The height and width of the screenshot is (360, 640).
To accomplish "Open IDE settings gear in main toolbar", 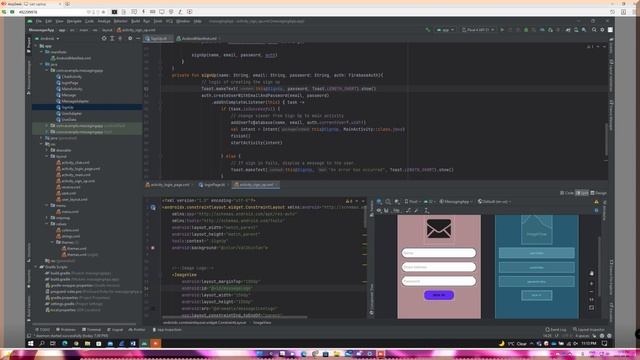I will pyautogui.click(x=602, y=30).
